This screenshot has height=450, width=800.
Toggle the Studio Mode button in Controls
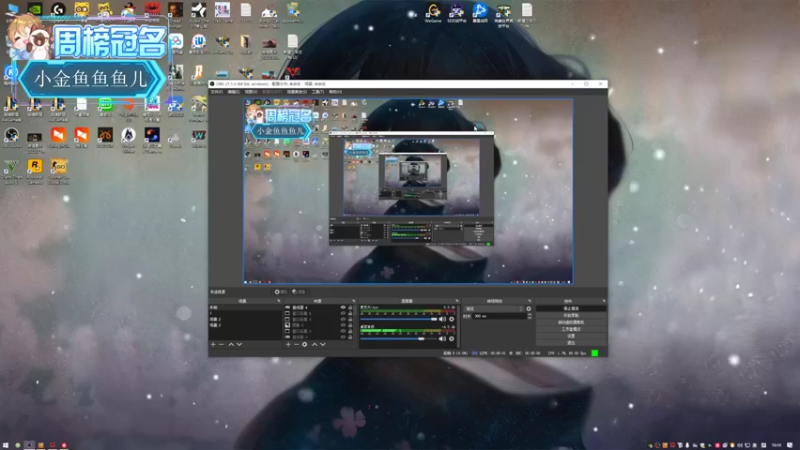[x=571, y=329]
